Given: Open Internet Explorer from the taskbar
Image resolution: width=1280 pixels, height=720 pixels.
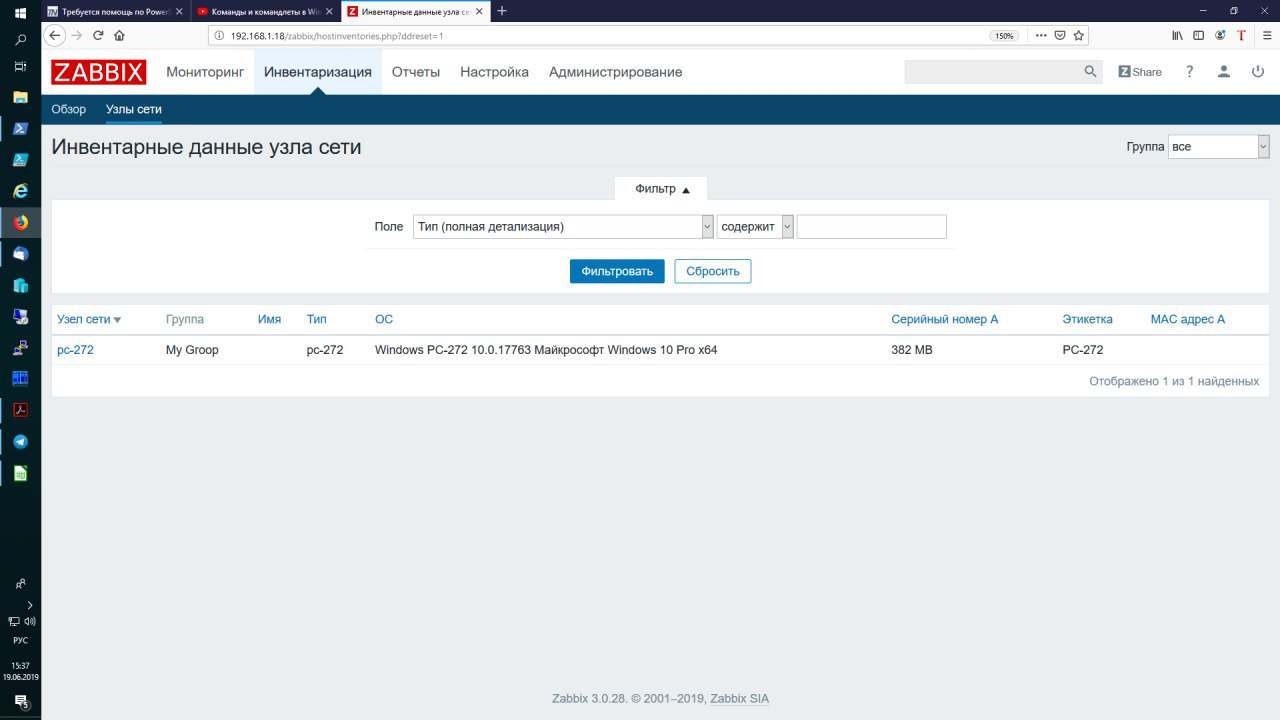Looking at the screenshot, I should (x=20, y=191).
